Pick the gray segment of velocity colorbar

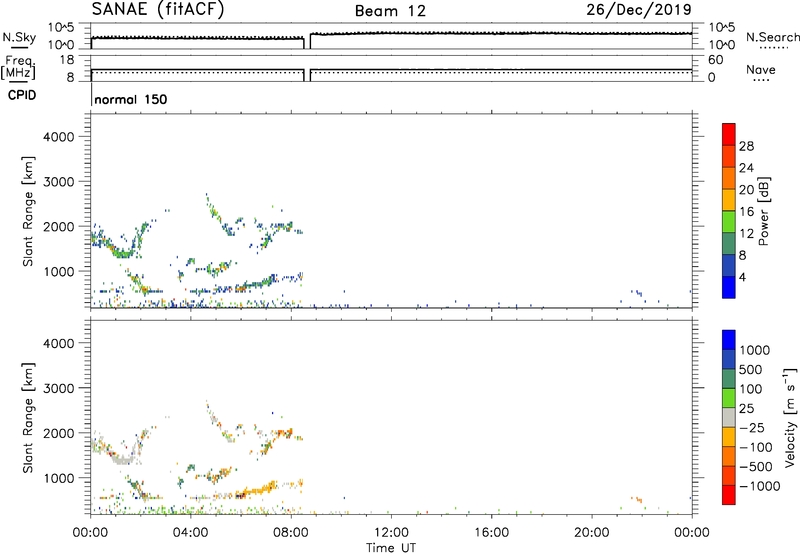coord(729,417)
